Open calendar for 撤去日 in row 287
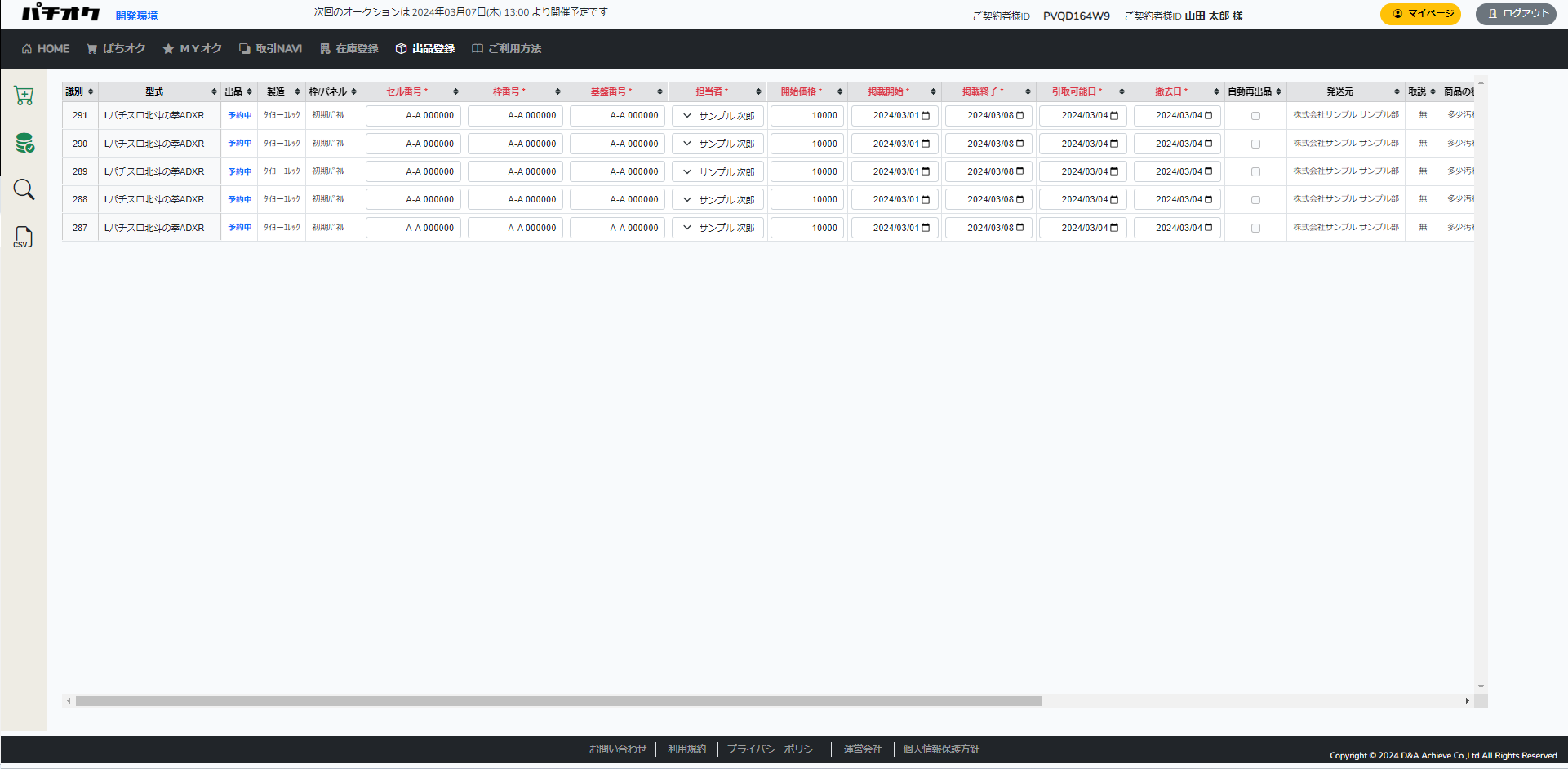The width and height of the screenshot is (1568, 769). (x=1208, y=228)
